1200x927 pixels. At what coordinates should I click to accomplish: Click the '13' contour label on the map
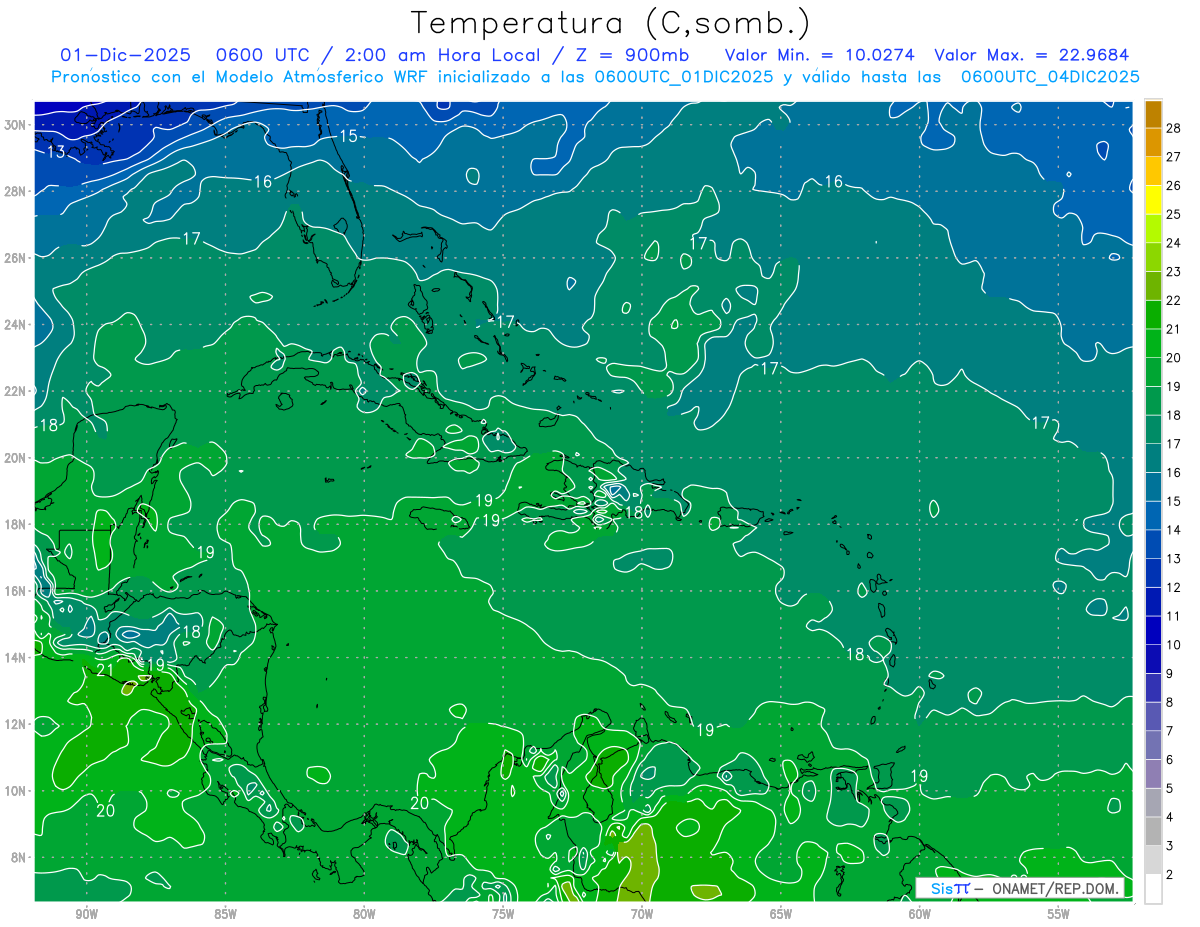pyautogui.click(x=56, y=152)
